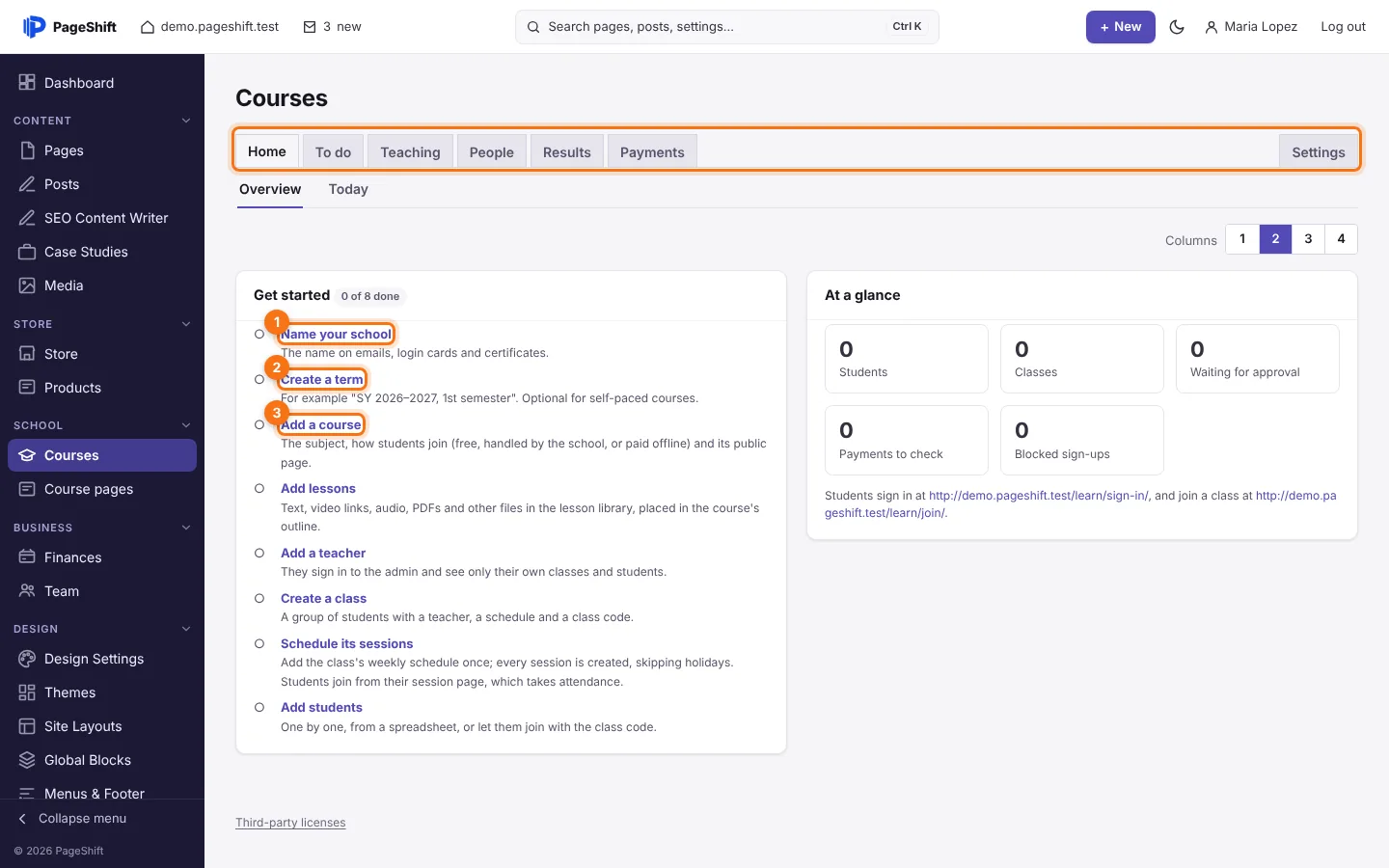Open SEO Content Writer icon

coord(27,218)
